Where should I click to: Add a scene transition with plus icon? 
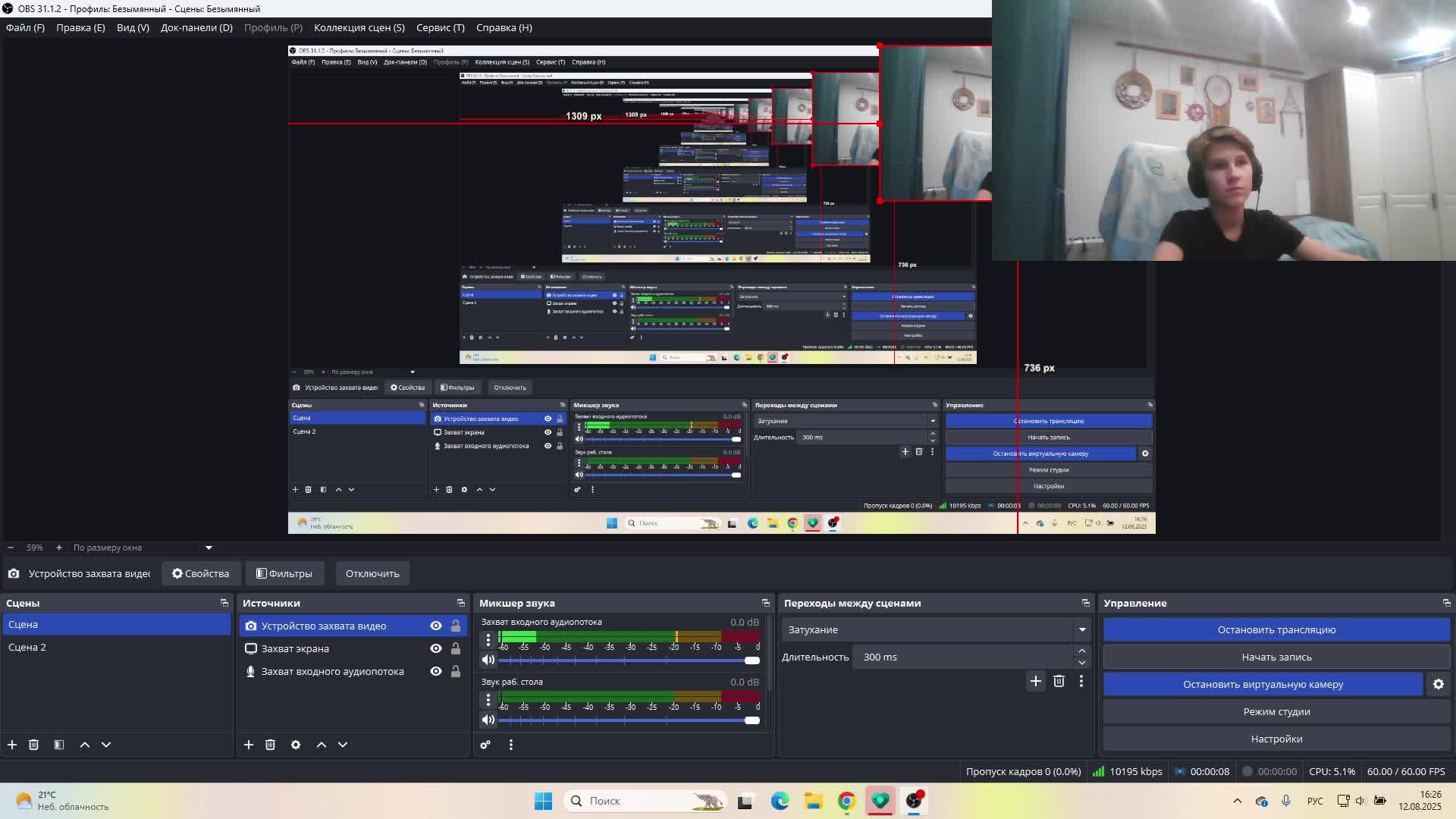[x=1035, y=681]
